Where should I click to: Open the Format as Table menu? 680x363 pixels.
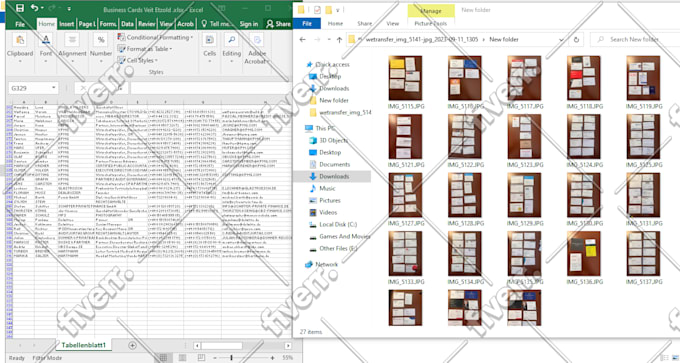145,49
